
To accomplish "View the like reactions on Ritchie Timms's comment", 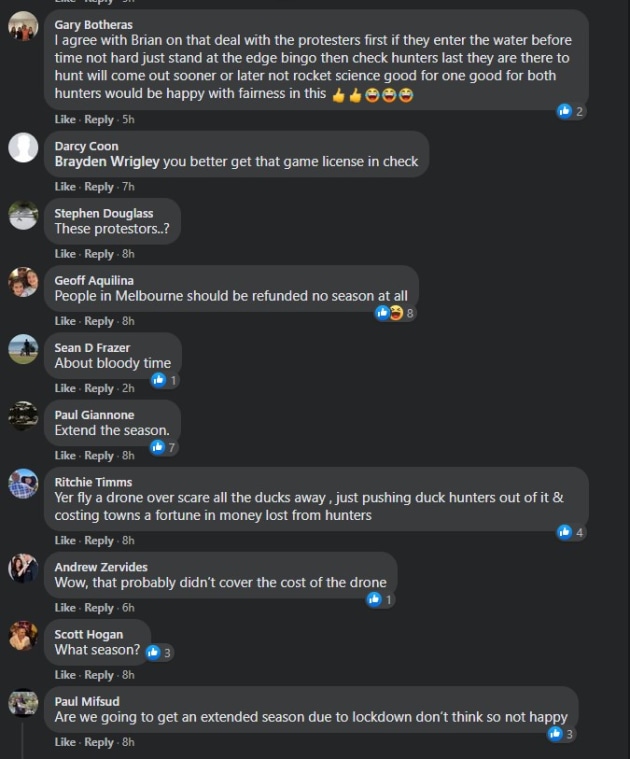I will pyautogui.click(x=570, y=532).
